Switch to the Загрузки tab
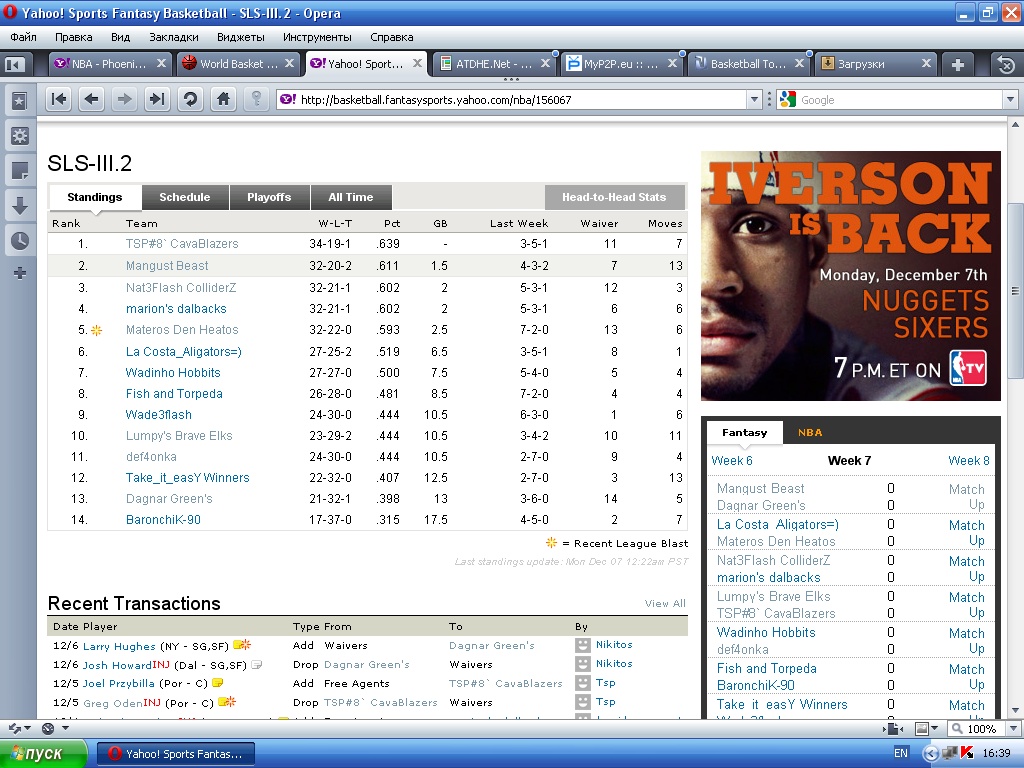 876,64
